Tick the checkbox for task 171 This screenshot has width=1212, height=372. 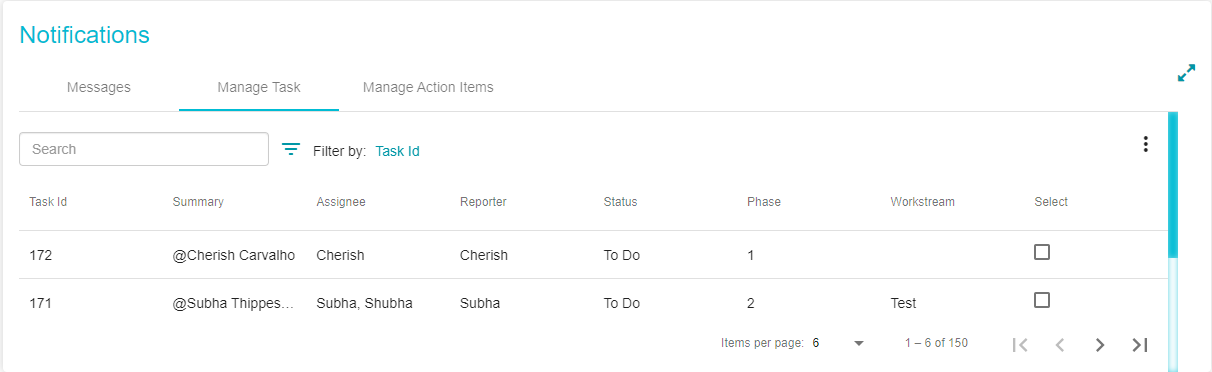(1042, 300)
